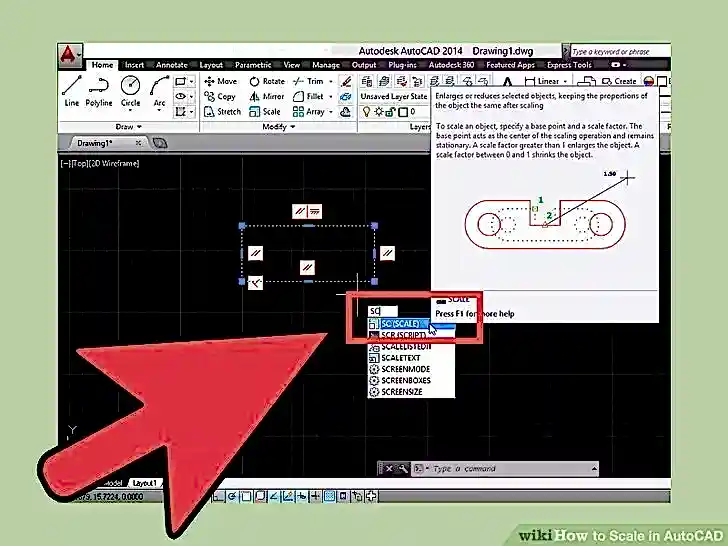Click the Text annotation A icon

(x=507, y=82)
